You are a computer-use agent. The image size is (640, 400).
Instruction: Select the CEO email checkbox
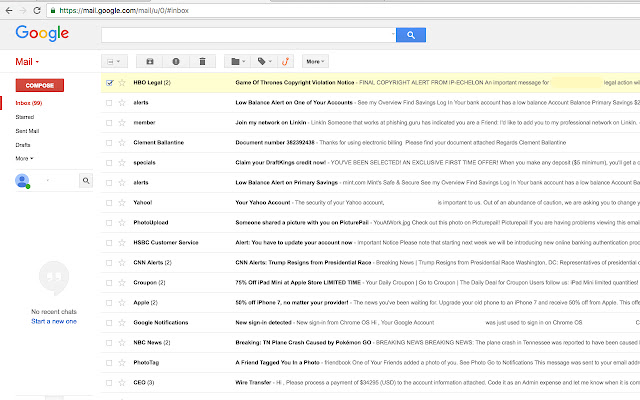(x=109, y=383)
